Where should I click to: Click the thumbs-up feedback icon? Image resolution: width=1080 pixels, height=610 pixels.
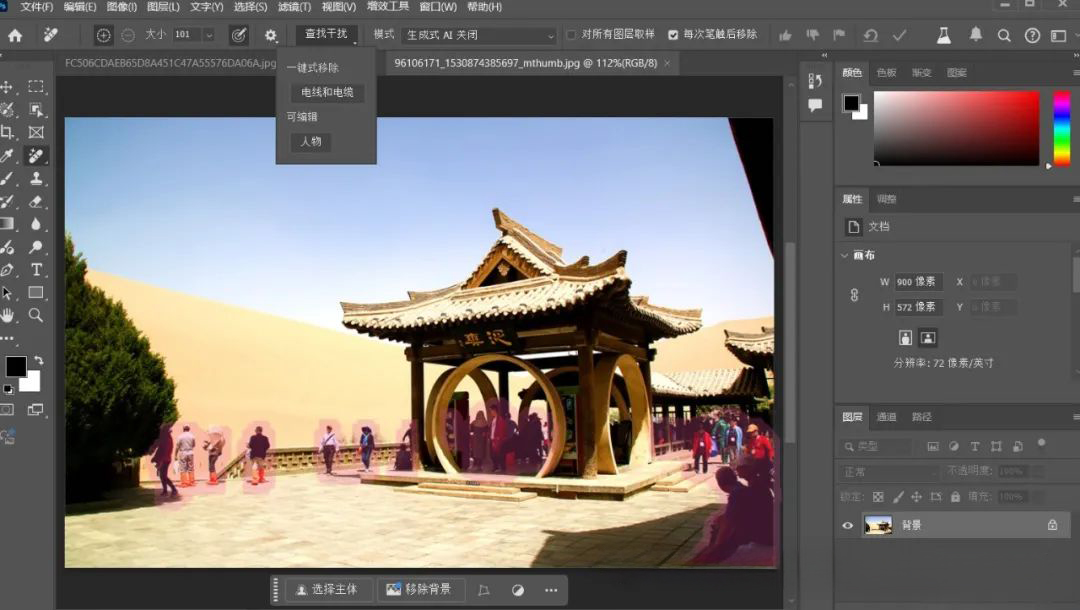pyautogui.click(x=785, y=35)
